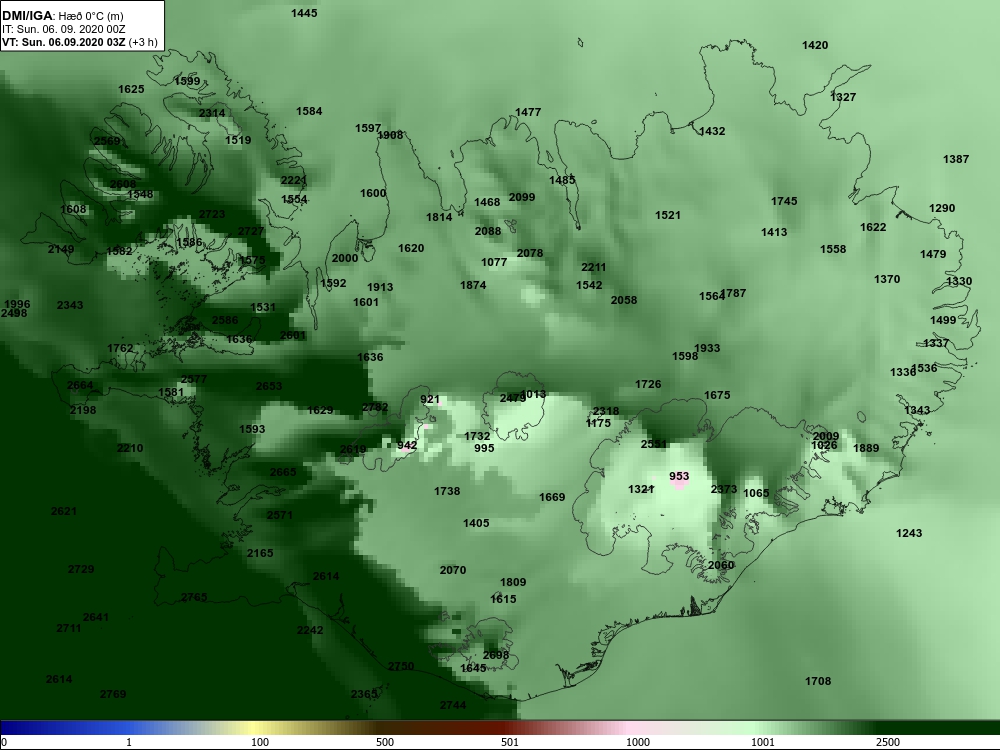1000x750 pixels.
Task: Click the DMI/IGA Hæð 0°C title text
Action: (63, 16)
